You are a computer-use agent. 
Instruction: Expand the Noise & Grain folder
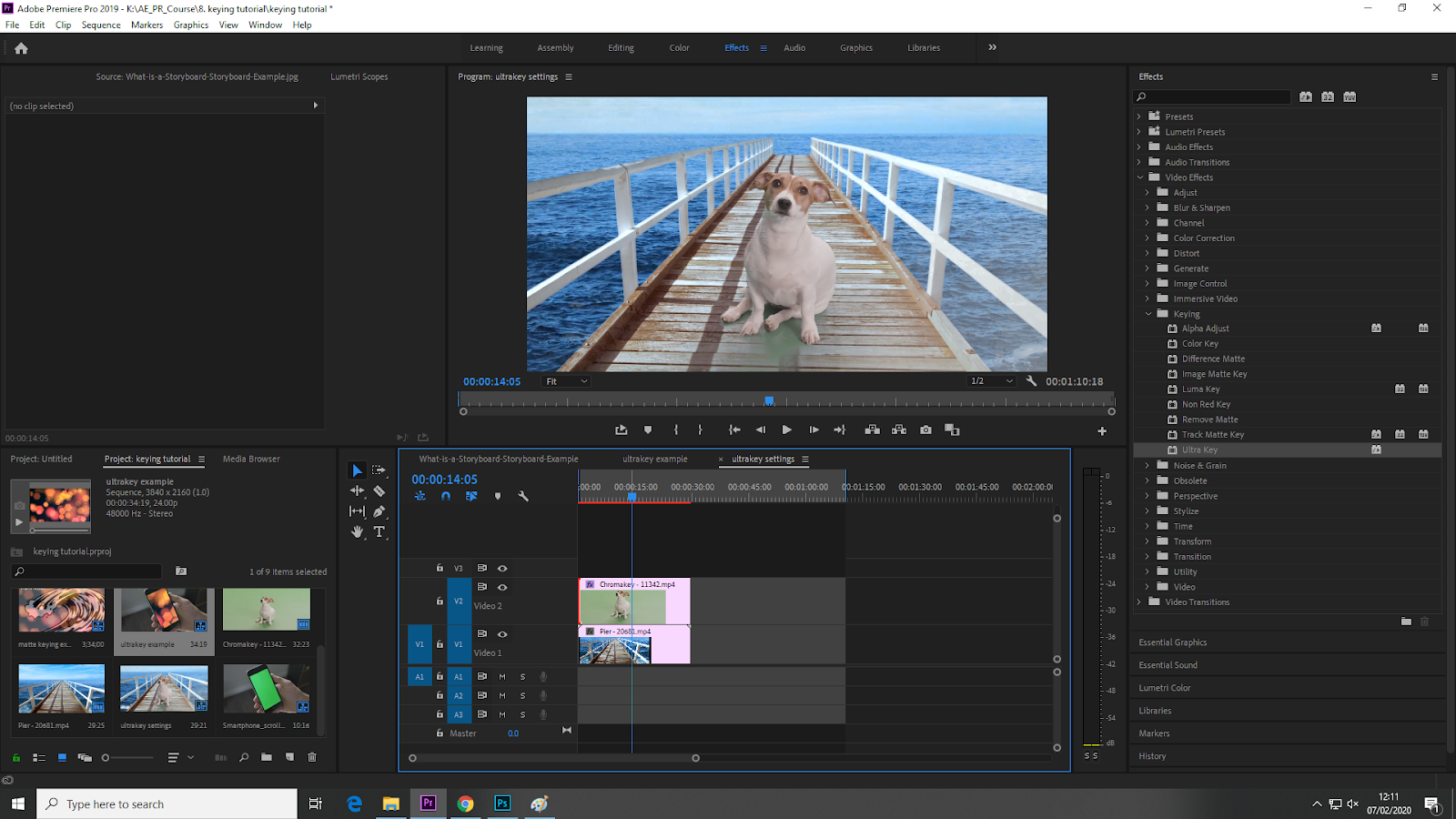1148,466
